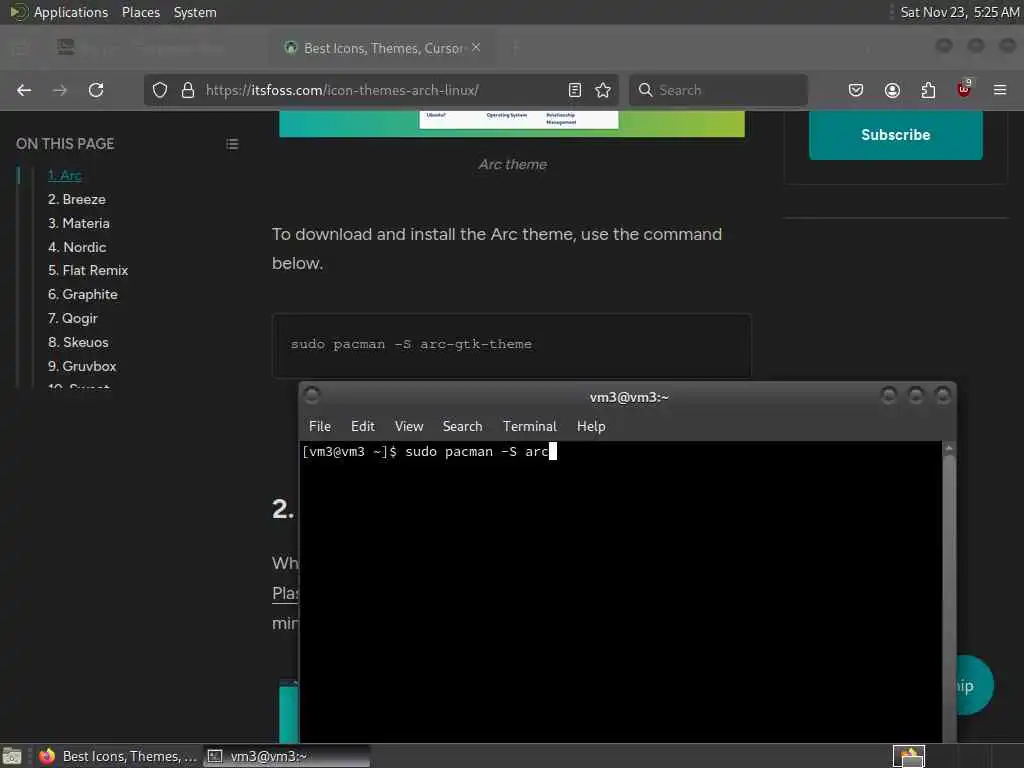Viewport: 1024px width, 768px height.
Task: Click the Firefox Search field
Action: tap(718, 90)
